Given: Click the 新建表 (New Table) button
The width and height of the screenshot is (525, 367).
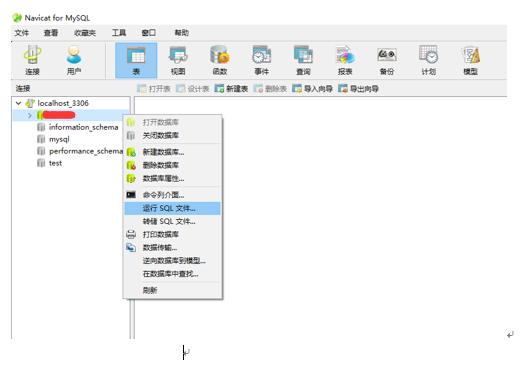Looking at the screenshot, I should point(231,89).
